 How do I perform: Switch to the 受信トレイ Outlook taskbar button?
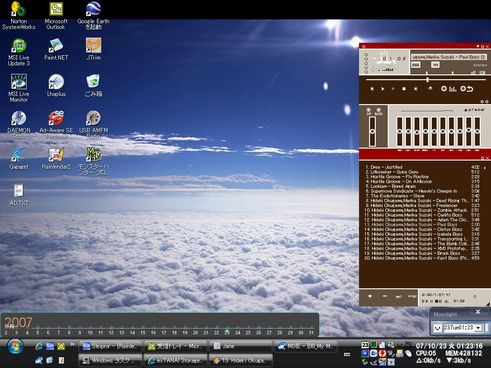(176, 346)
